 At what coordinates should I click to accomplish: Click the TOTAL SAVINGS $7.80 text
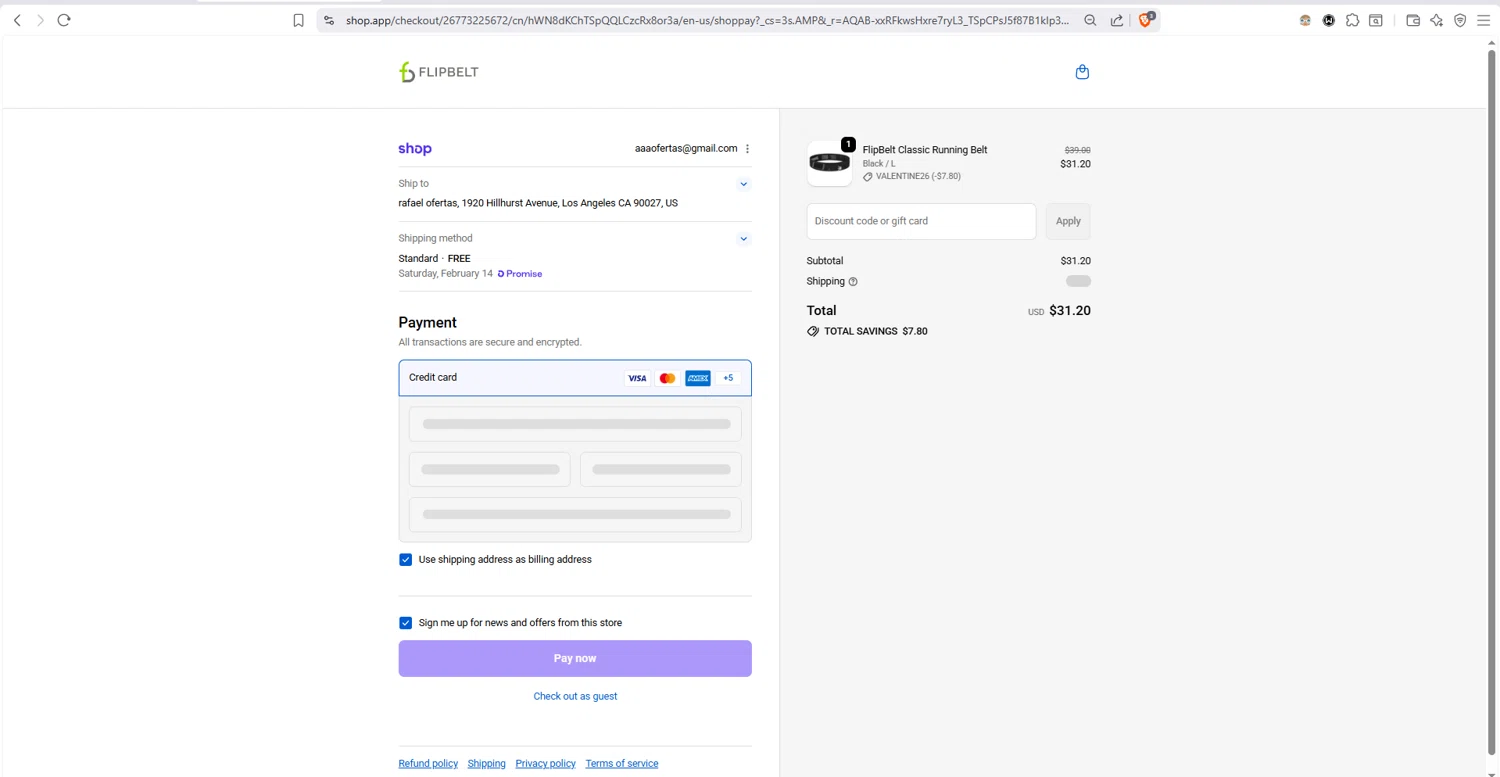(x=876, y=331)
